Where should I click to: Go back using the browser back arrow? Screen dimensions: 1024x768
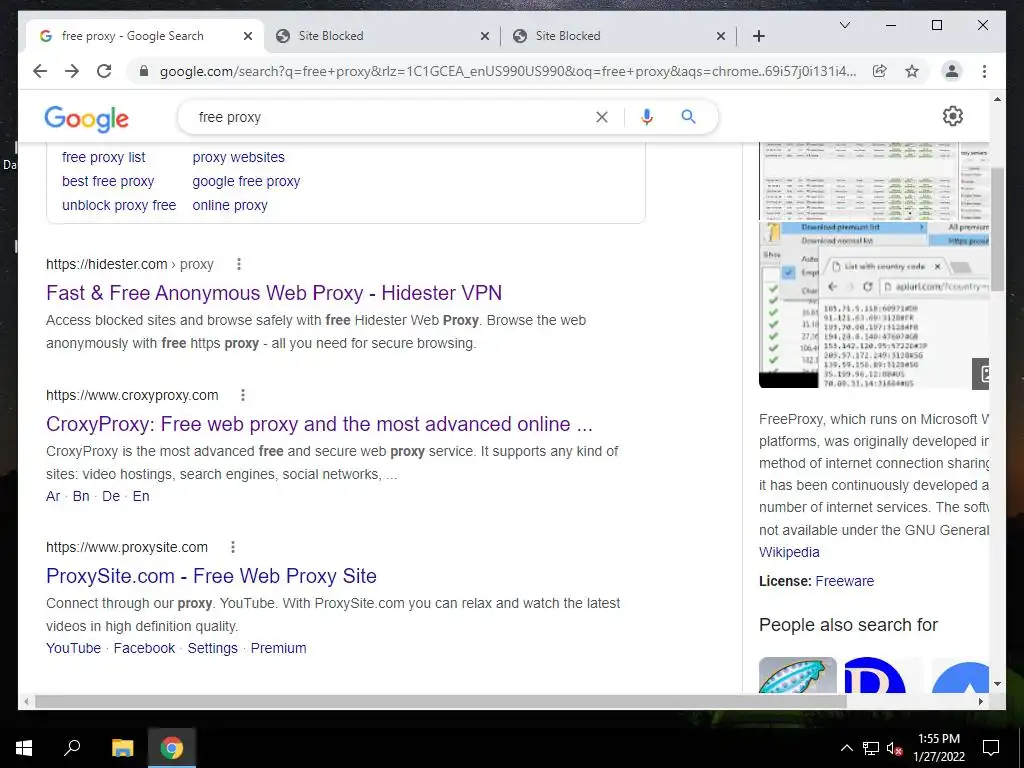click(x=40, y=71)
